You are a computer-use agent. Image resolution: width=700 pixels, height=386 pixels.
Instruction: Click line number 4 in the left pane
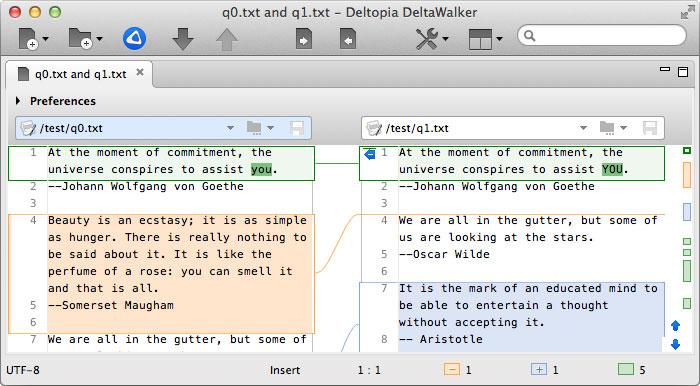click(33, 220)
